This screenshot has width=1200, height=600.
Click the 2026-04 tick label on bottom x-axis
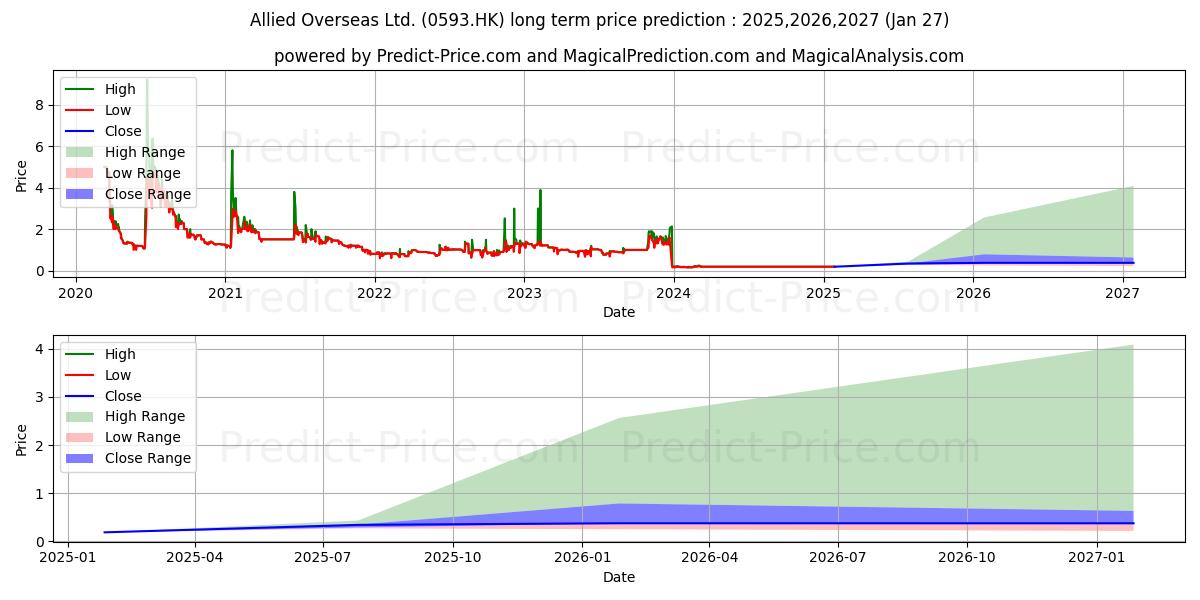tap(710, 558)
